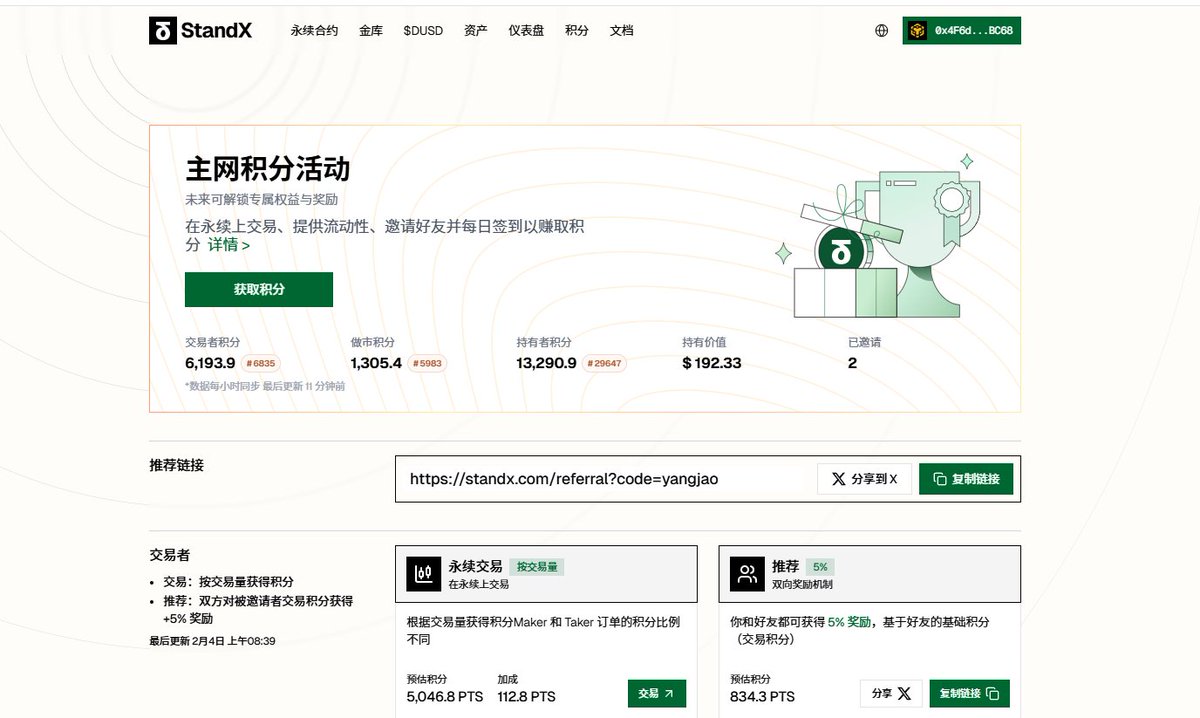Open 文档 menu item
This screenshot has height=718, width=1200.
click(x=621, y=31)
